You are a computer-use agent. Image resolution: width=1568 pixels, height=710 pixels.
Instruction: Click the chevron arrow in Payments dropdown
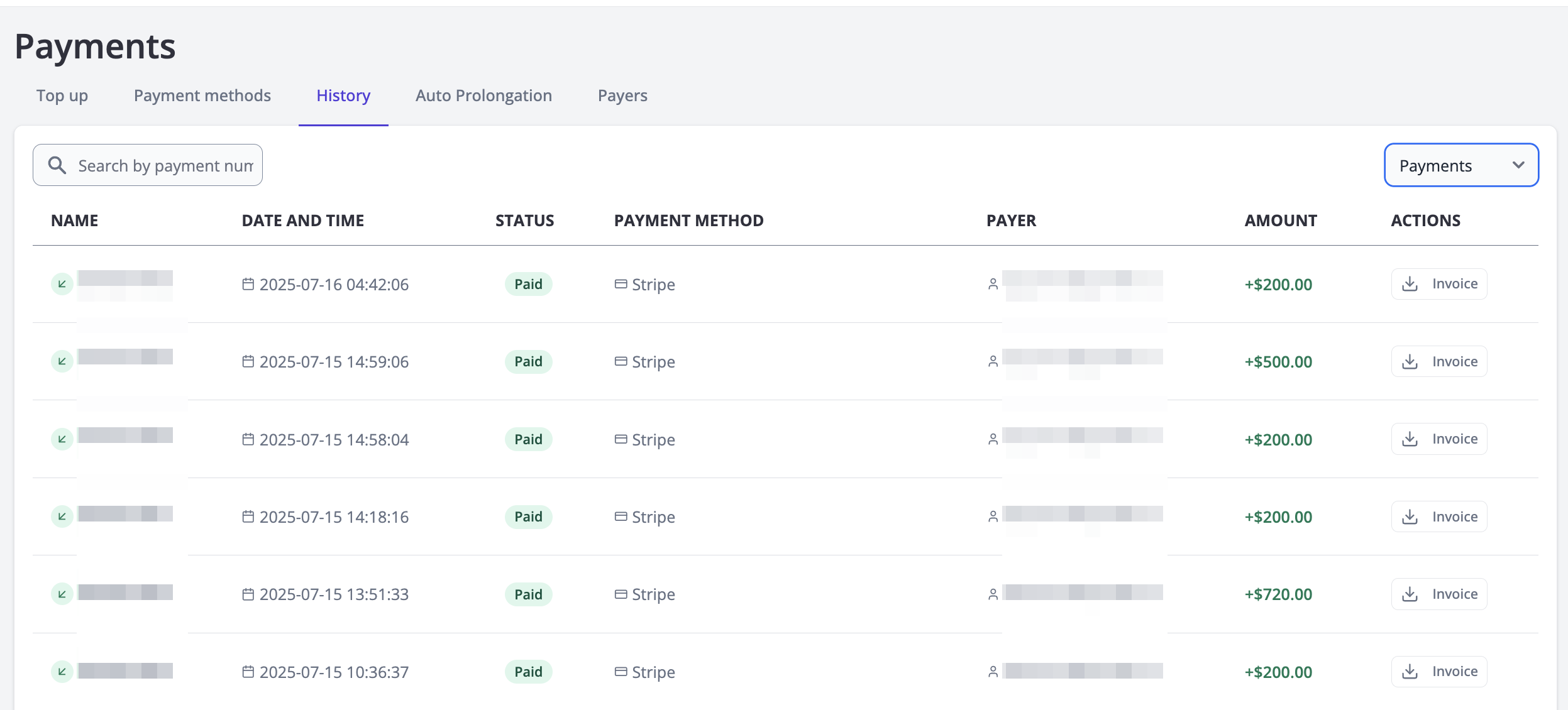pos(1518,165)
